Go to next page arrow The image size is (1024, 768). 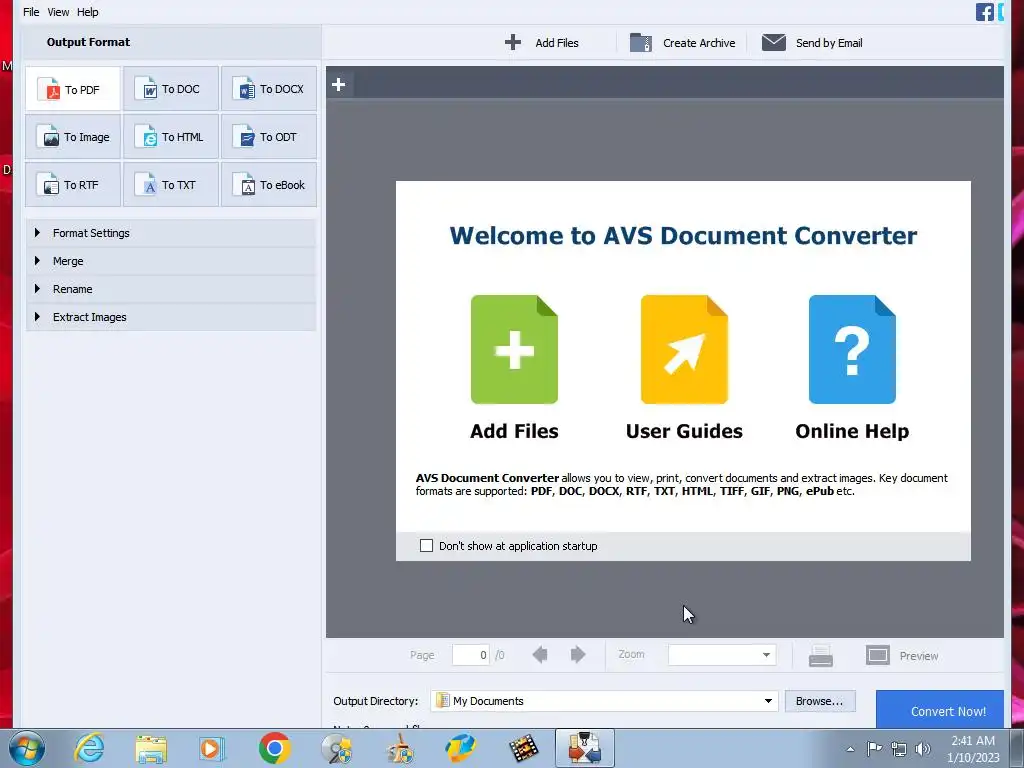(578, 654)
